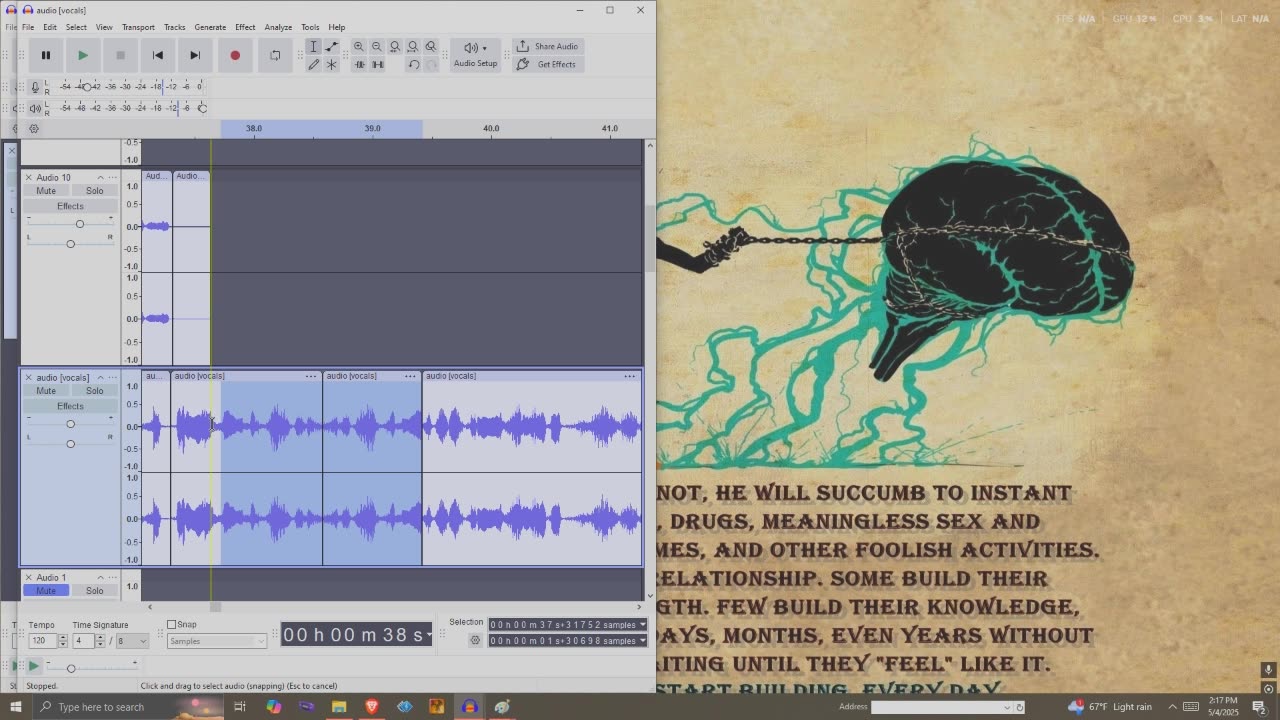This screenshot has width=1280, height=720.
Task: Open the time display format dropdown arrow
Action: 429,635
